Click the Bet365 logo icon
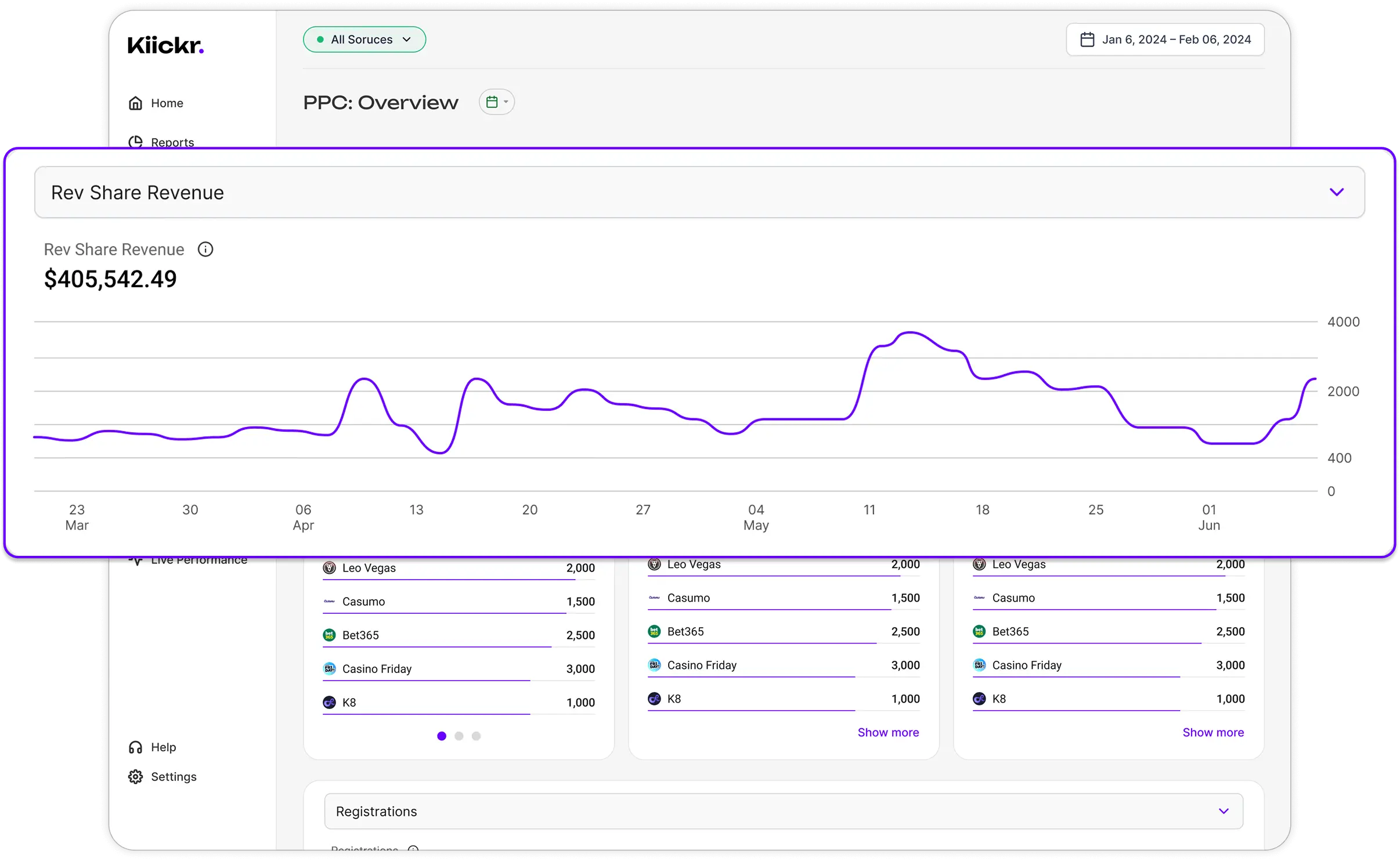Viewport: 1400px width, 861px height. click(329, 635)
